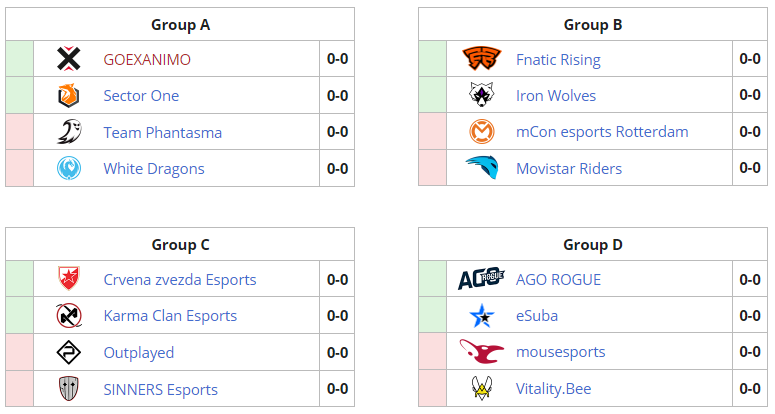Image resolution: width=775 pixels, height=414 pixels.
Task: Click the mousesports logo icon
Action: click(481, 352)
